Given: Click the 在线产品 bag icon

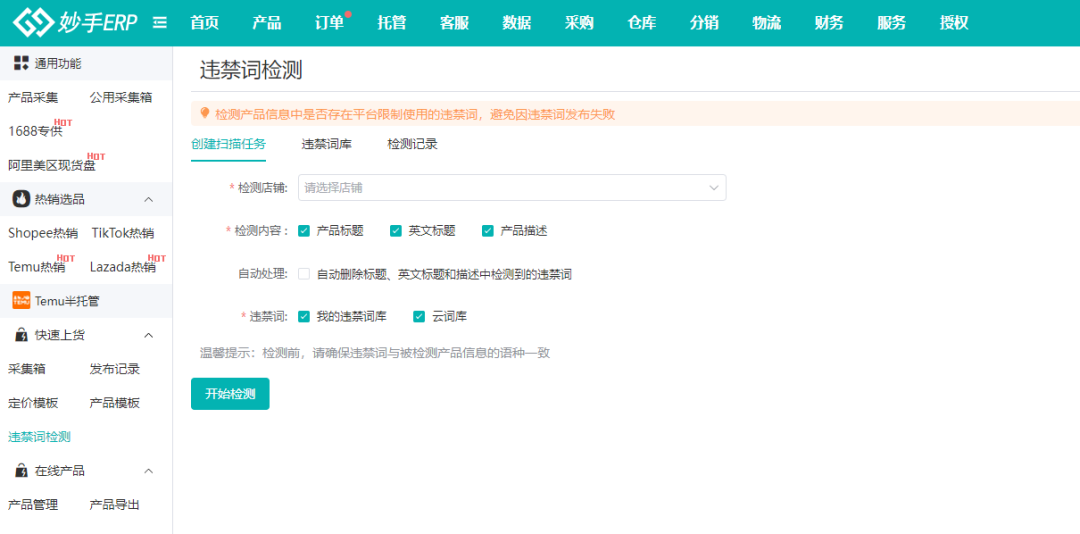Looking at the screenshot, I should tap(21, 471).
